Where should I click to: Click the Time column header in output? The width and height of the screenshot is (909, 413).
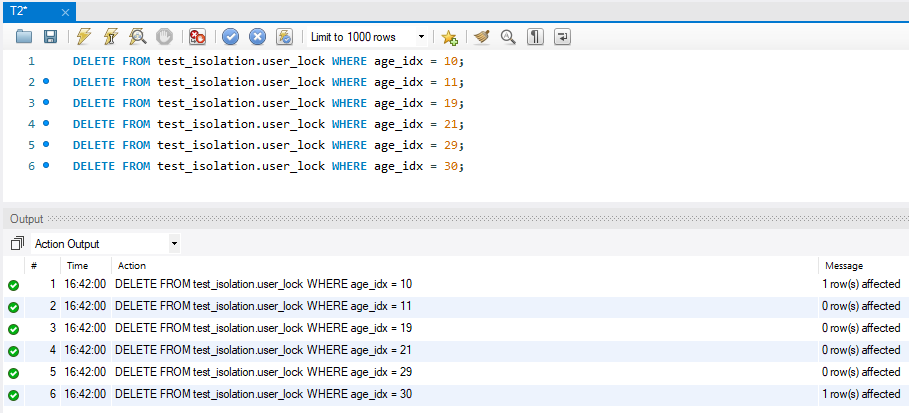(x=86, y=266)
